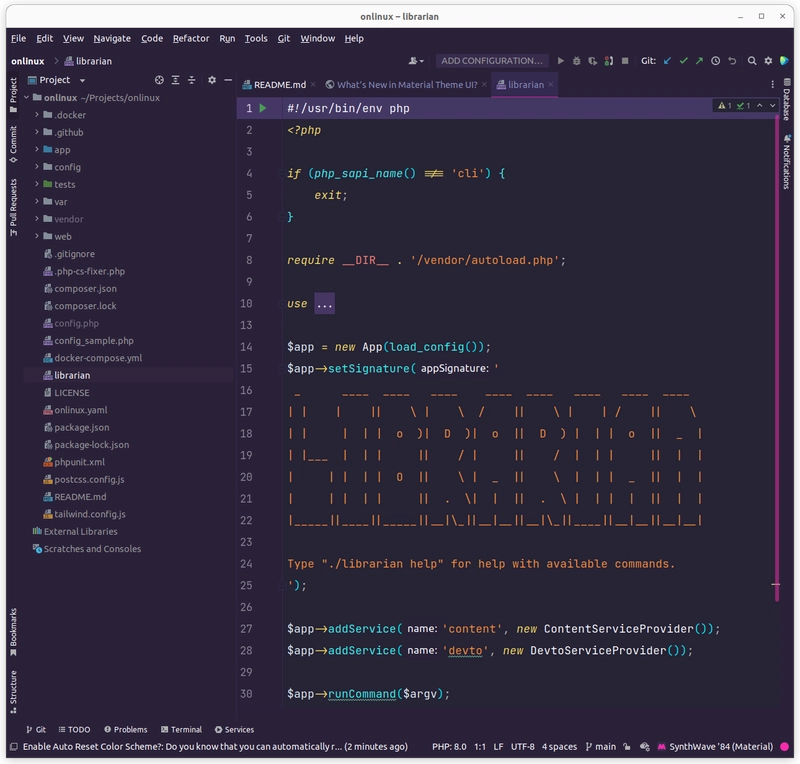Image resolution: width=800 pixels, height=764 pixels.
Task: Open the Pull Requests tool window
Action: pyautogui.click(x=13, y=207)
